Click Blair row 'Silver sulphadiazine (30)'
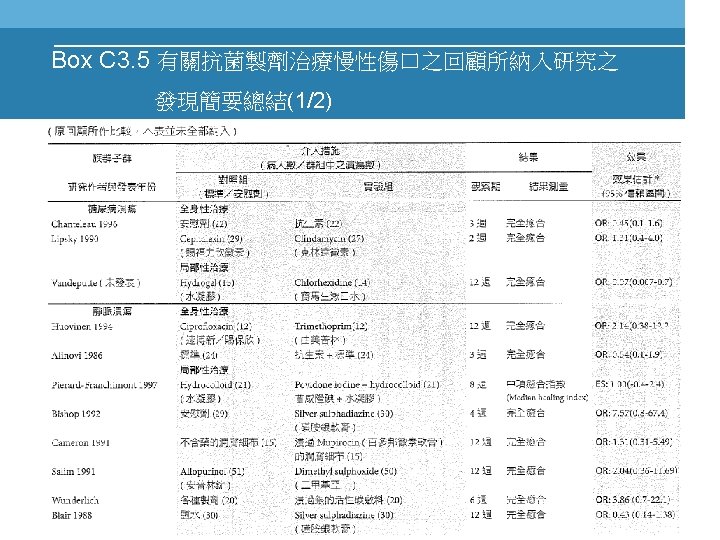 [x=344, y=515]
